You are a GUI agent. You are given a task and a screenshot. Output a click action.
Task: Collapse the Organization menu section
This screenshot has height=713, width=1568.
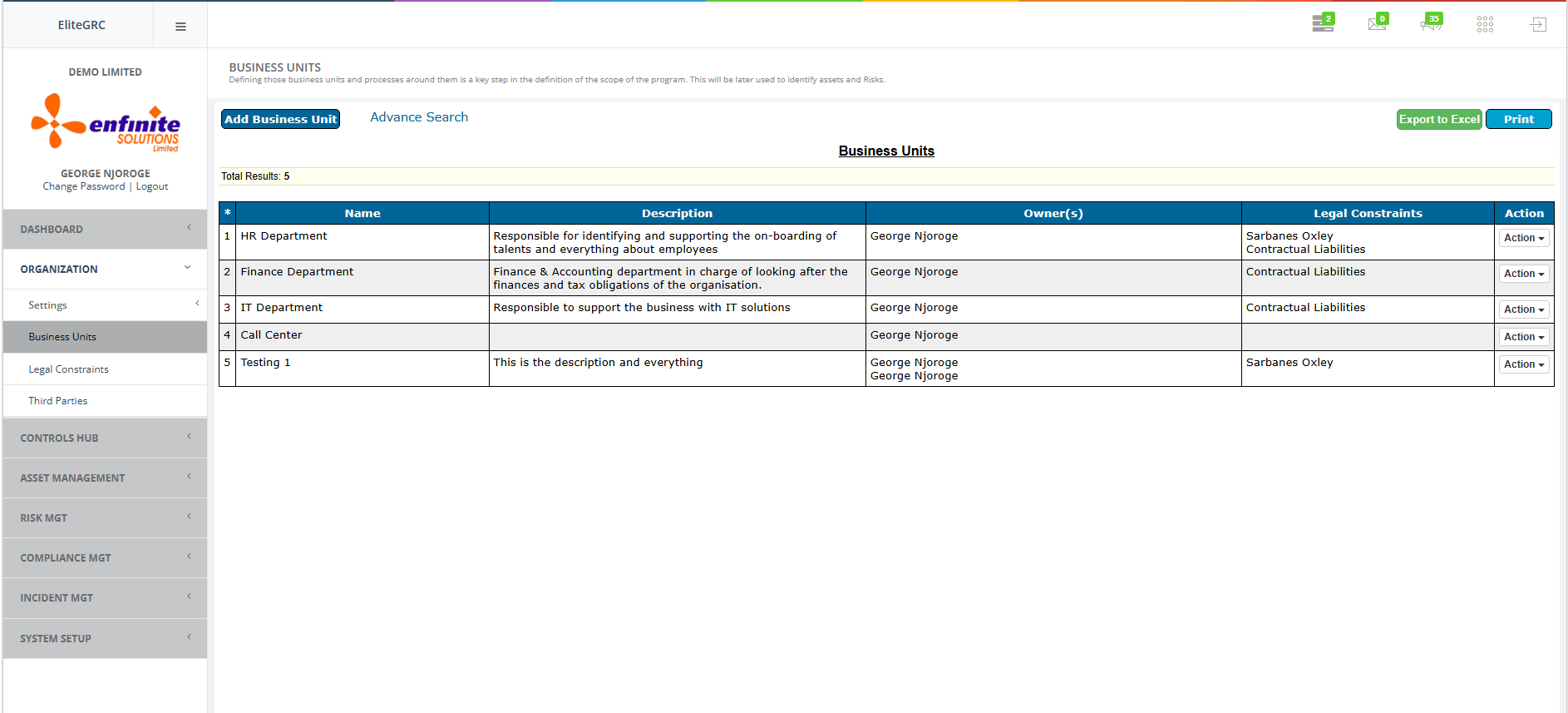pos(105,269)
